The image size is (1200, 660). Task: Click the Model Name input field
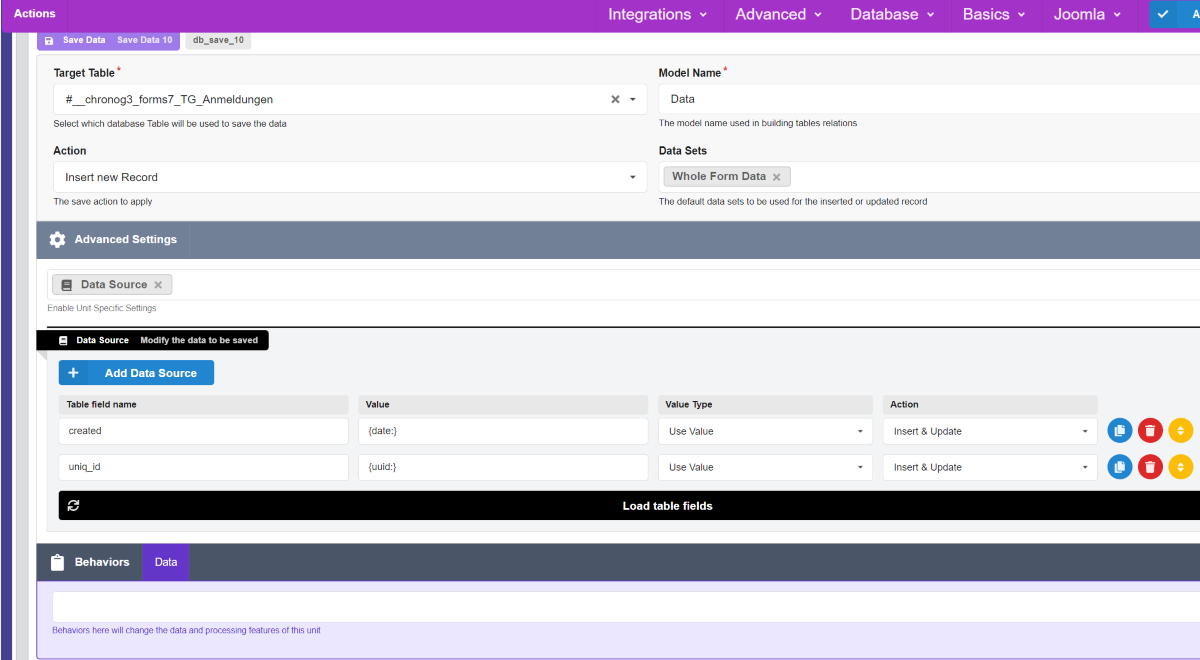930,100
